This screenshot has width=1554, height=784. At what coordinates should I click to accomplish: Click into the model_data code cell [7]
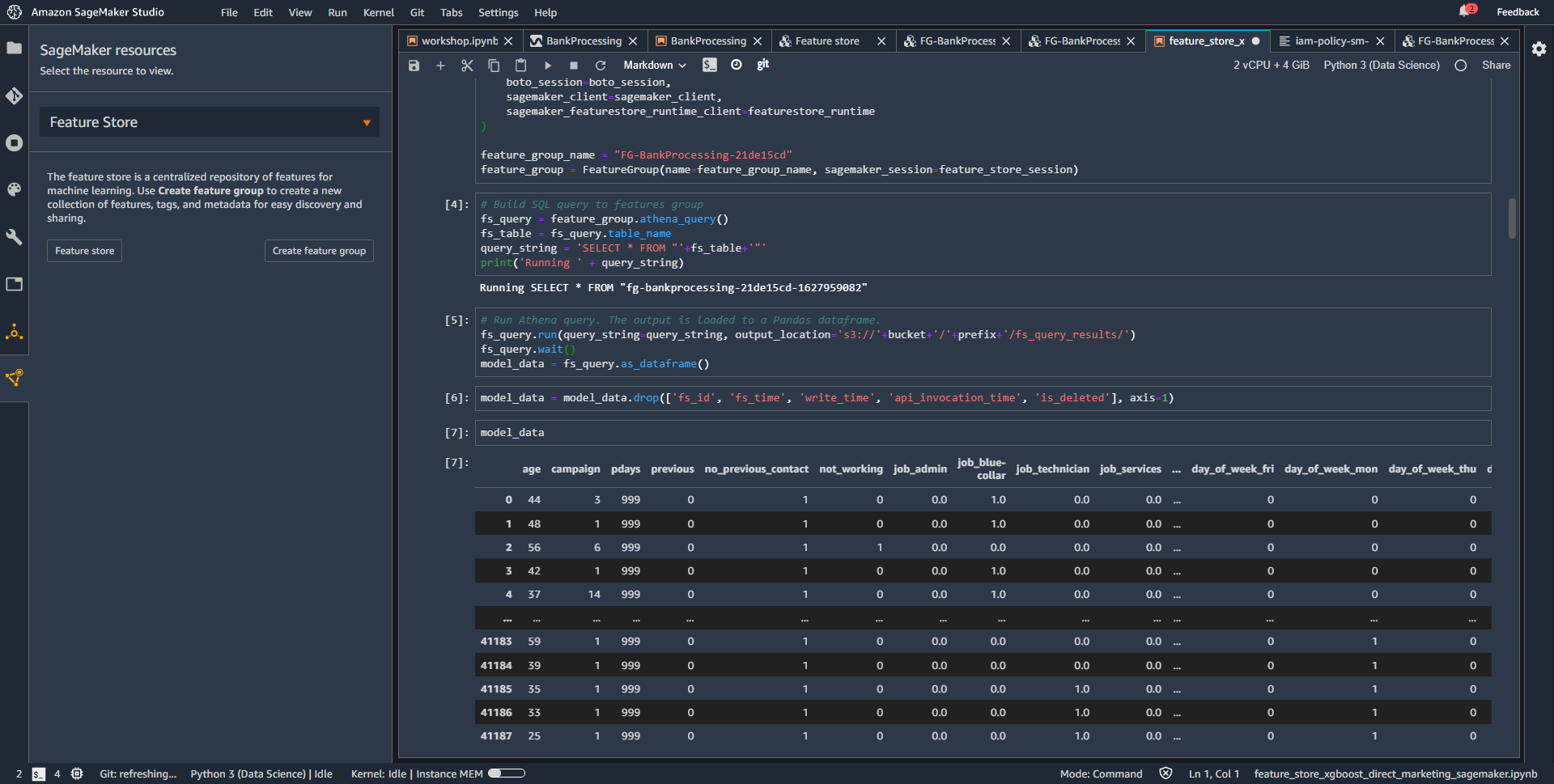point(983,433)
